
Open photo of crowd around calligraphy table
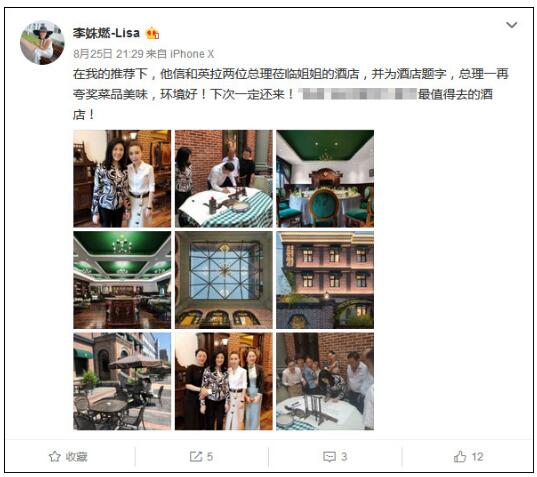[325, 381]
